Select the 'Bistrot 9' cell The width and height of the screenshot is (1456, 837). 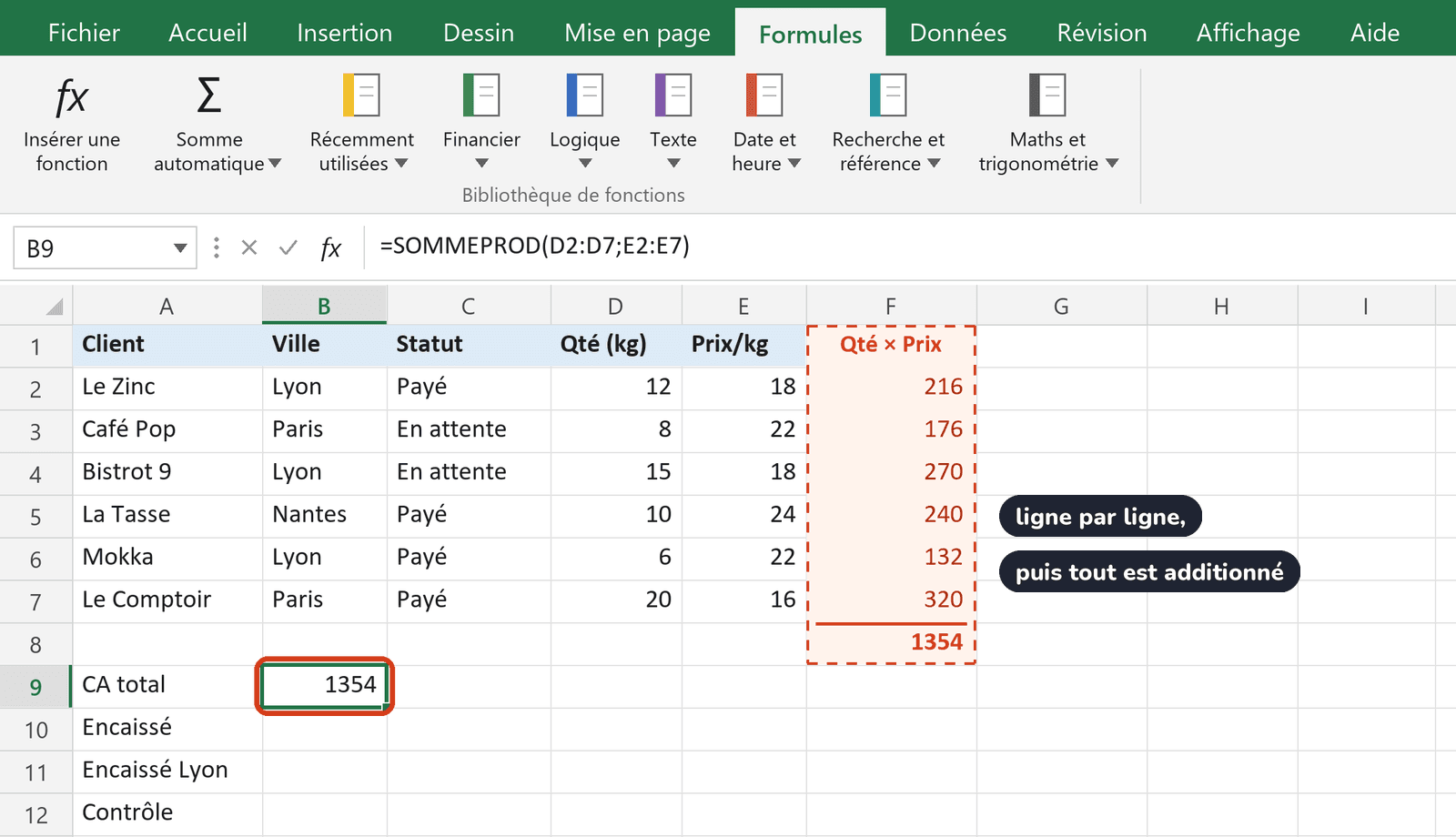[x=167, y=473]
